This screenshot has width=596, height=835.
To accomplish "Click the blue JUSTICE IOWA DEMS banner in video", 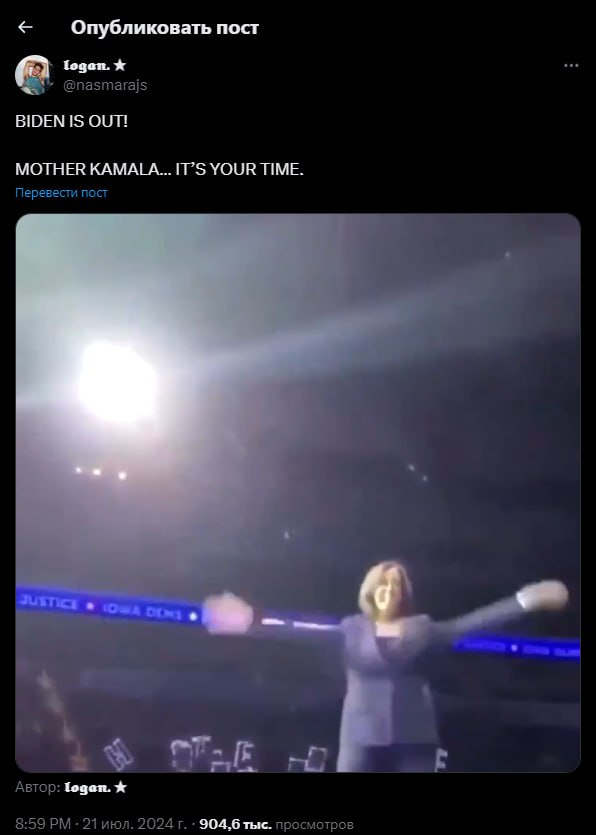I will coord(109,607).
